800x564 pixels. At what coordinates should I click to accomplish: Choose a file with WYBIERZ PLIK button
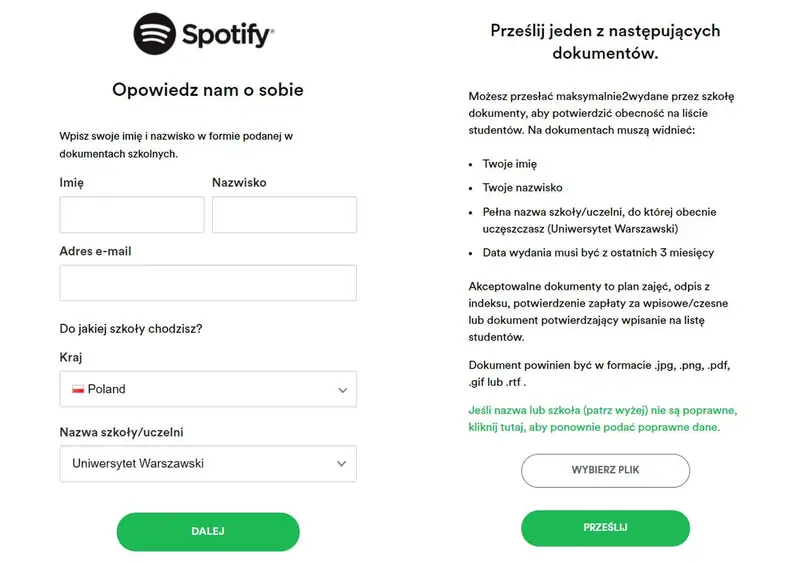[x=605, y=470]
